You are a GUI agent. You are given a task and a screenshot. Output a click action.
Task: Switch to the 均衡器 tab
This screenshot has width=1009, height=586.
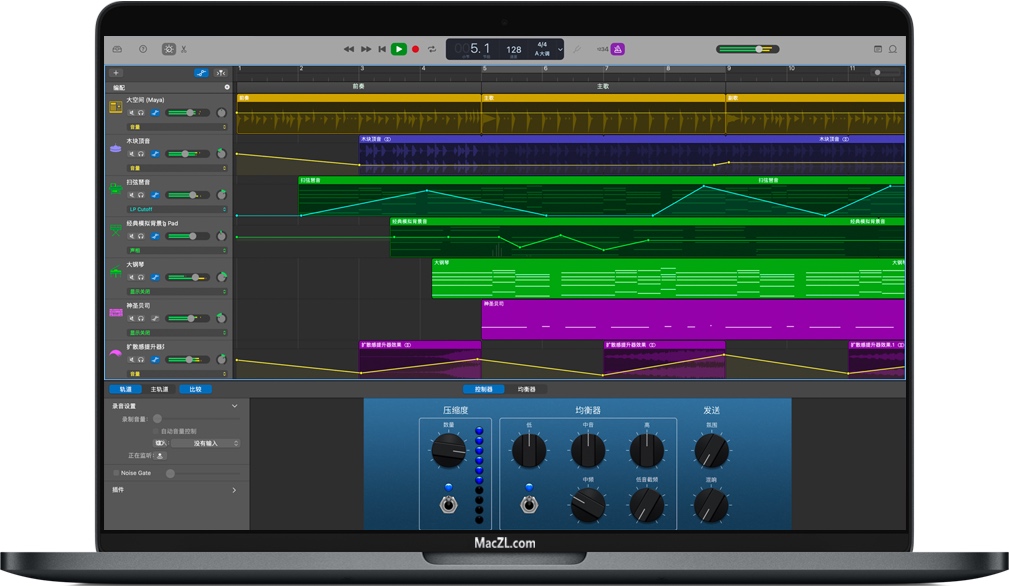(528, 389)
